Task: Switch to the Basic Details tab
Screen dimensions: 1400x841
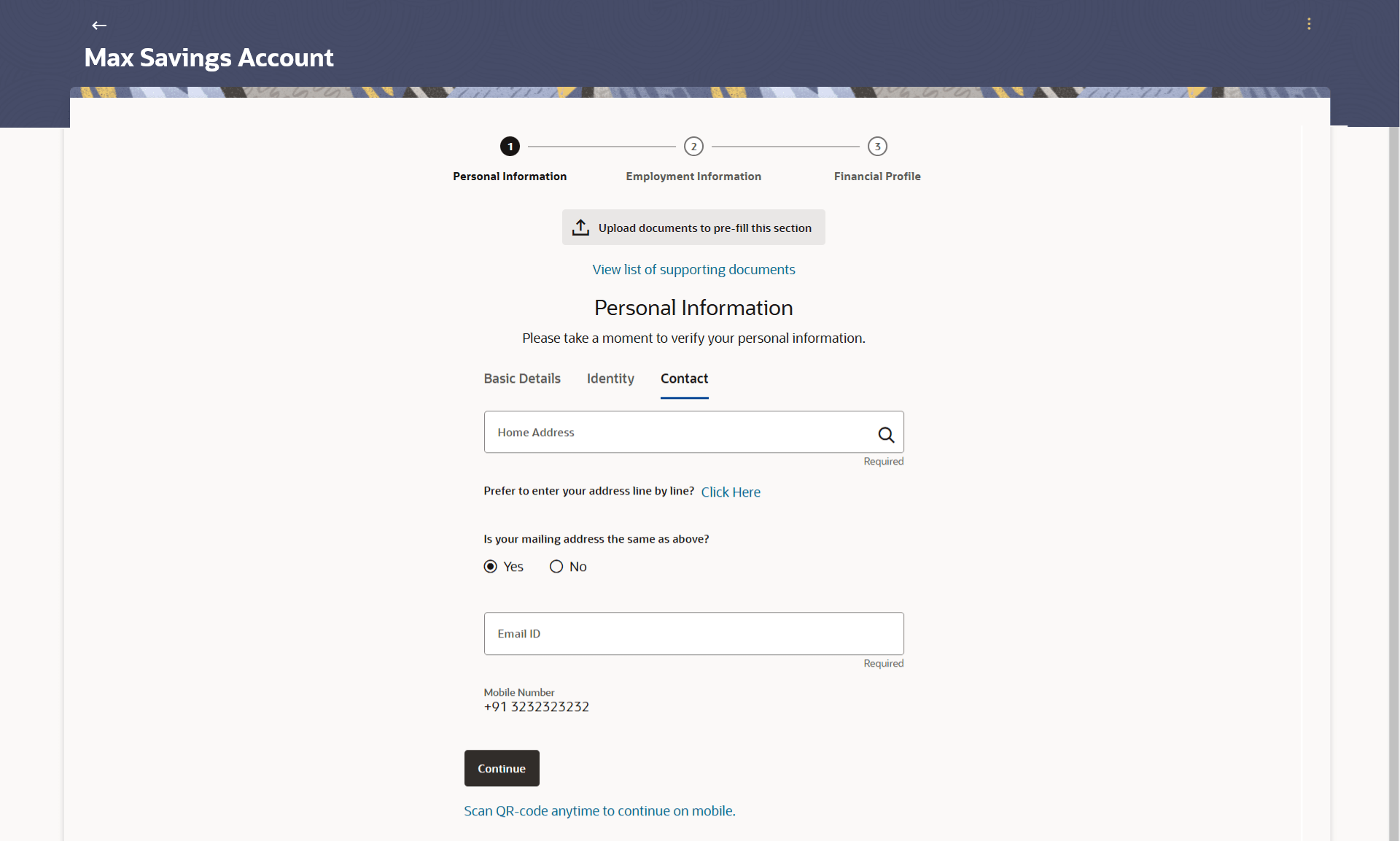Action: 522,379
